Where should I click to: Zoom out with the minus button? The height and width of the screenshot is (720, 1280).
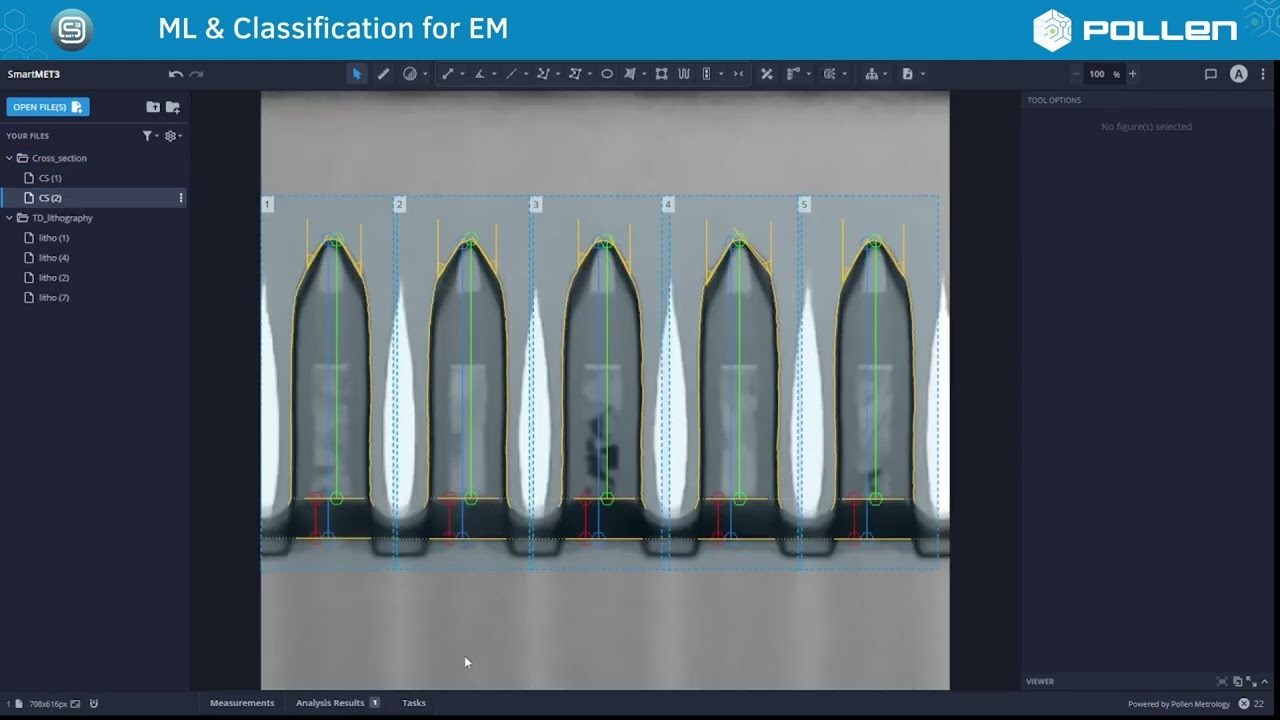click(1076, 74)
